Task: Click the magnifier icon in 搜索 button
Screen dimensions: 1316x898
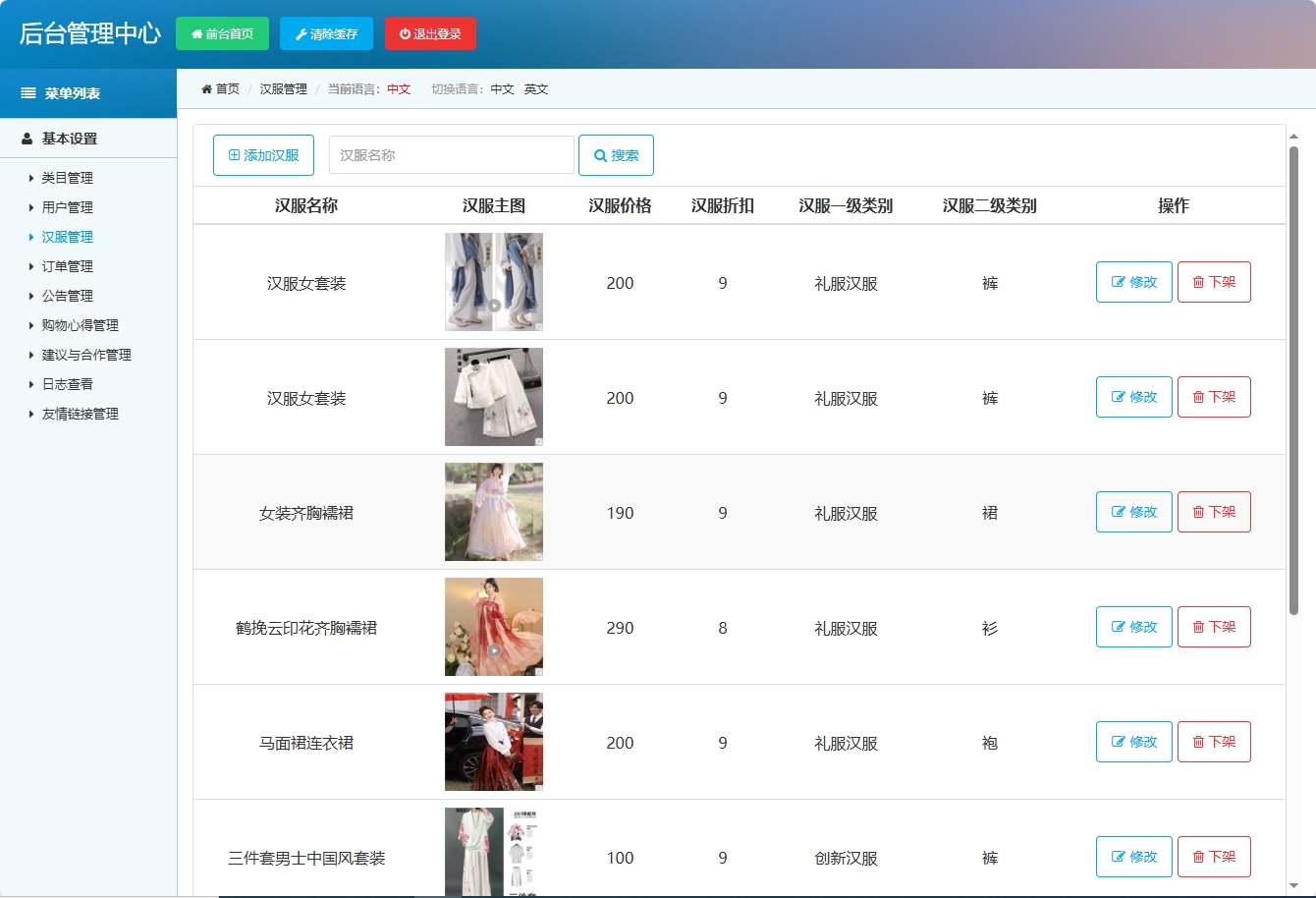Action: 599,154
